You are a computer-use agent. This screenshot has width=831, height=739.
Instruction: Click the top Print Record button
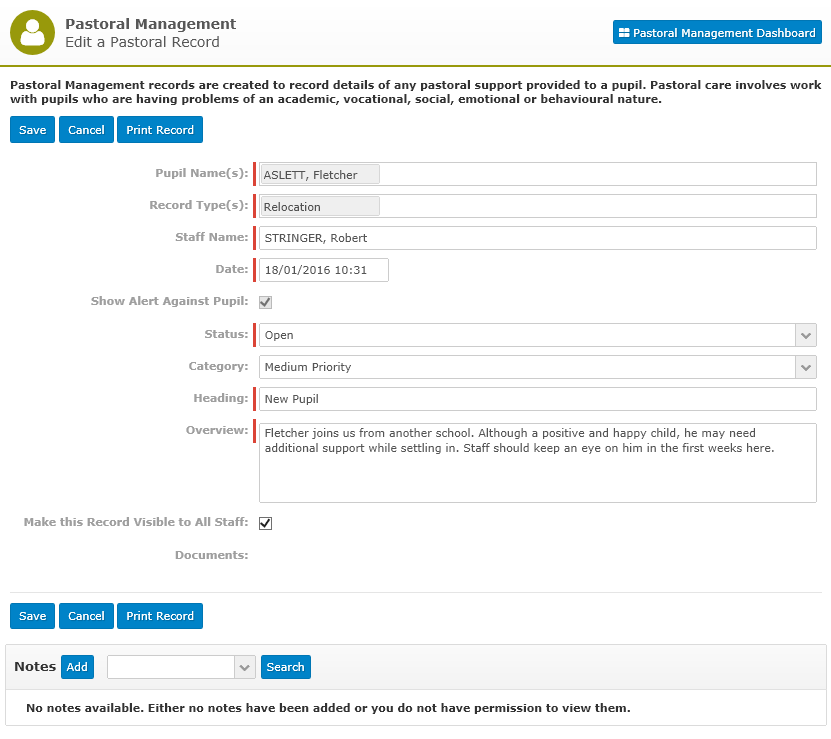point(160,130)
